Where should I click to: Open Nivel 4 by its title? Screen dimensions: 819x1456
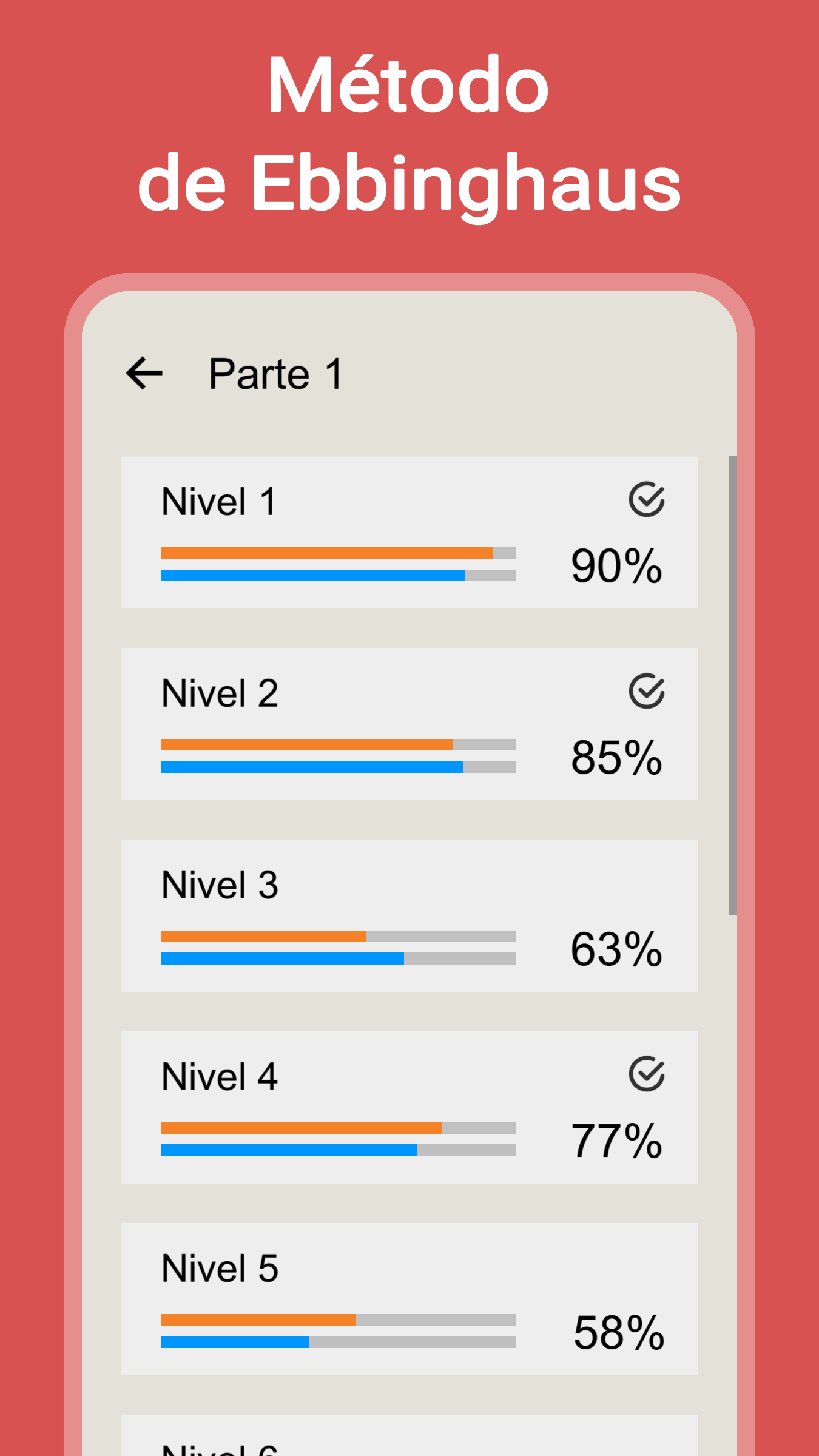220,1077
